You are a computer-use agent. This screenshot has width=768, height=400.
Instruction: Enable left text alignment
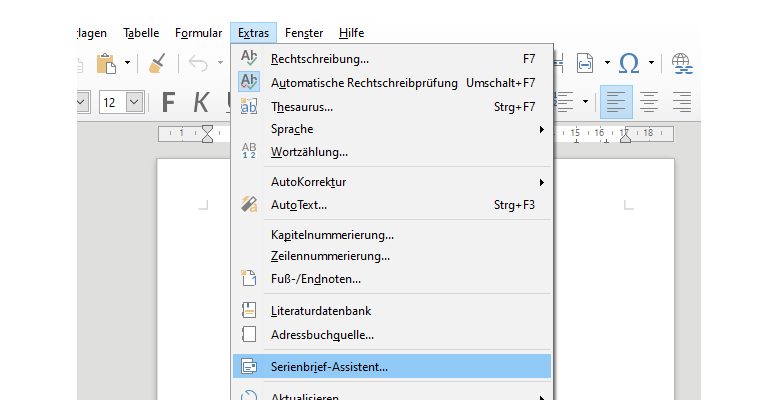[616, 102]
